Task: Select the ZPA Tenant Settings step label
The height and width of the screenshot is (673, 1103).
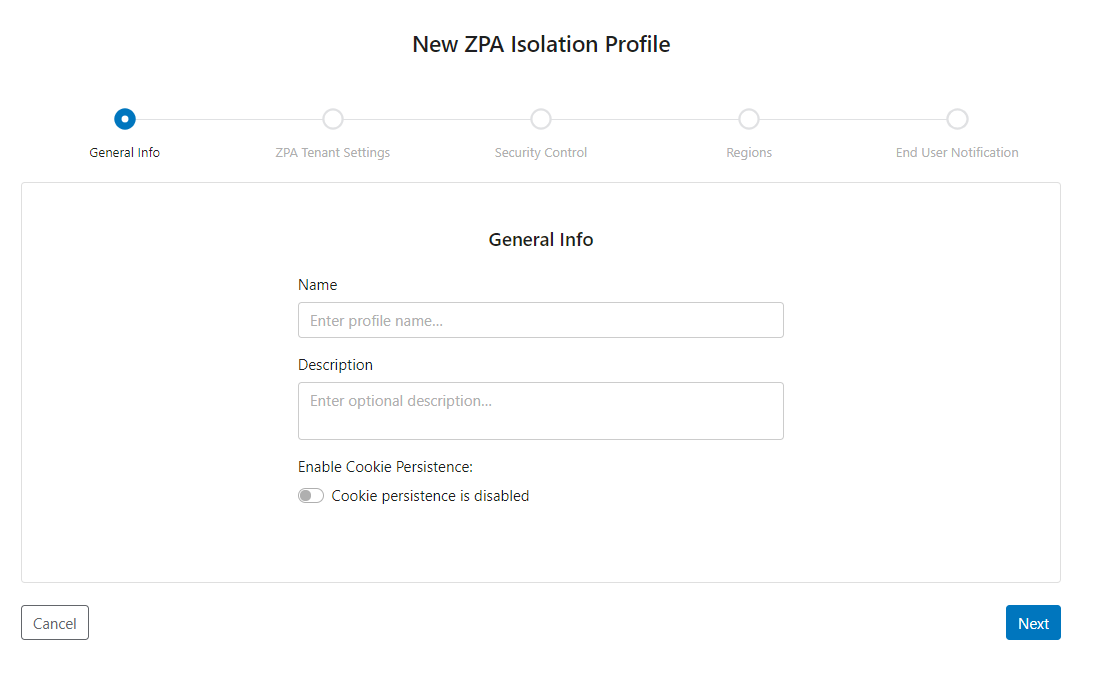Action: point(332,152)
